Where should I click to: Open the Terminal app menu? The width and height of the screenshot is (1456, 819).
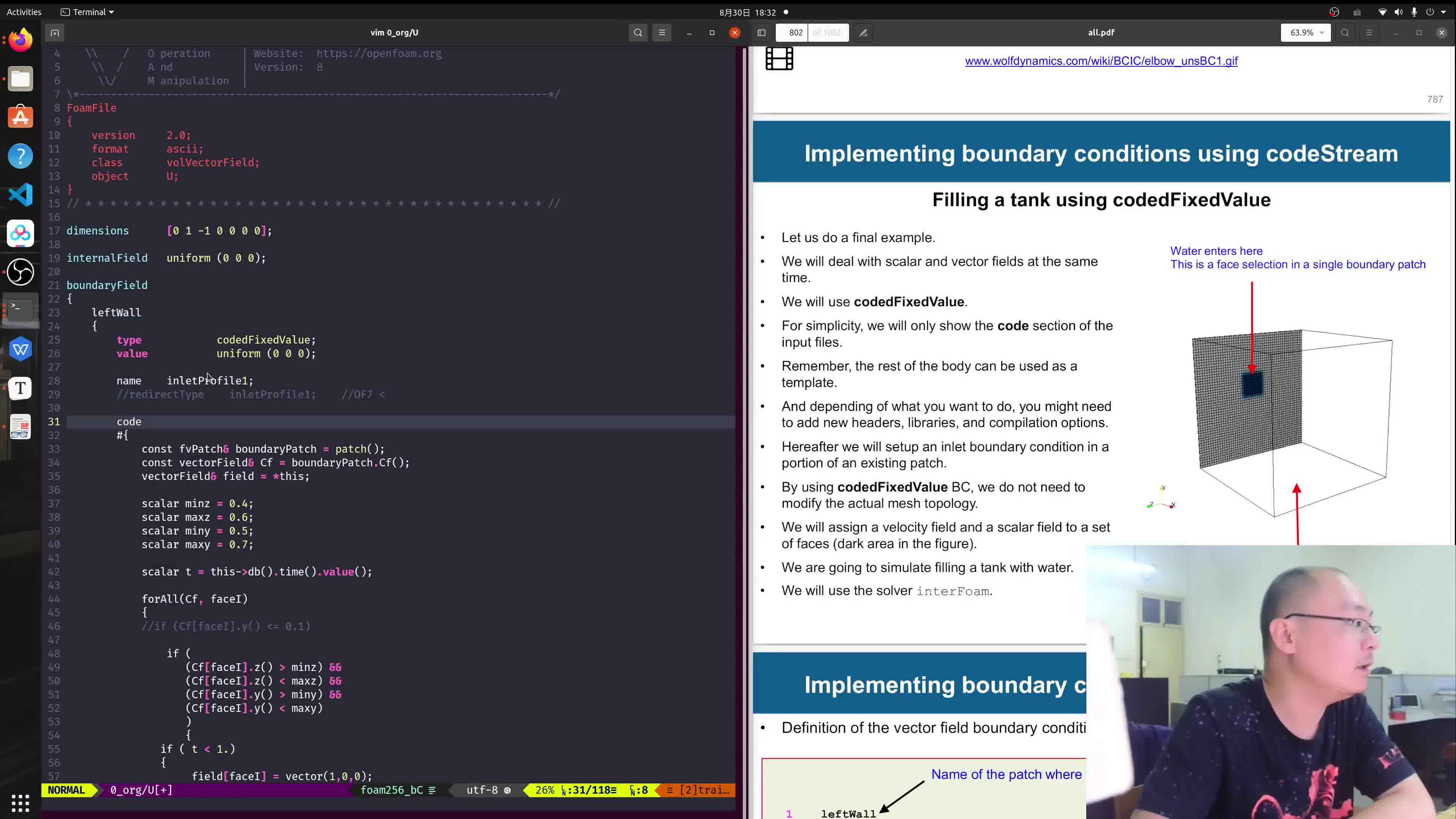click(x=88, y=12)
